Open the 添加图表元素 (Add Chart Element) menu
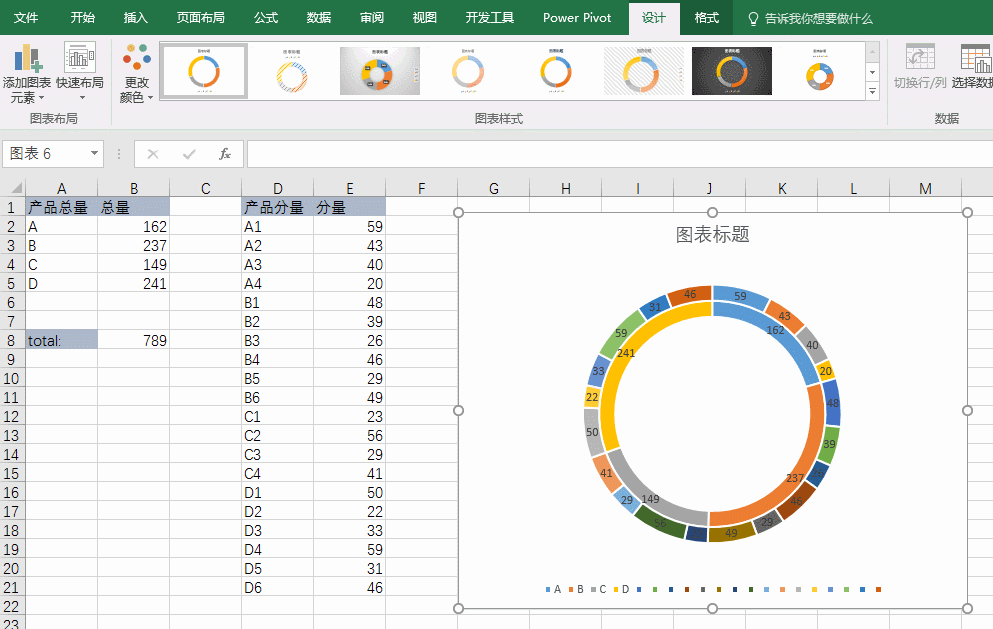This screenshot has width=993, height=629. [x=27, y=75]
